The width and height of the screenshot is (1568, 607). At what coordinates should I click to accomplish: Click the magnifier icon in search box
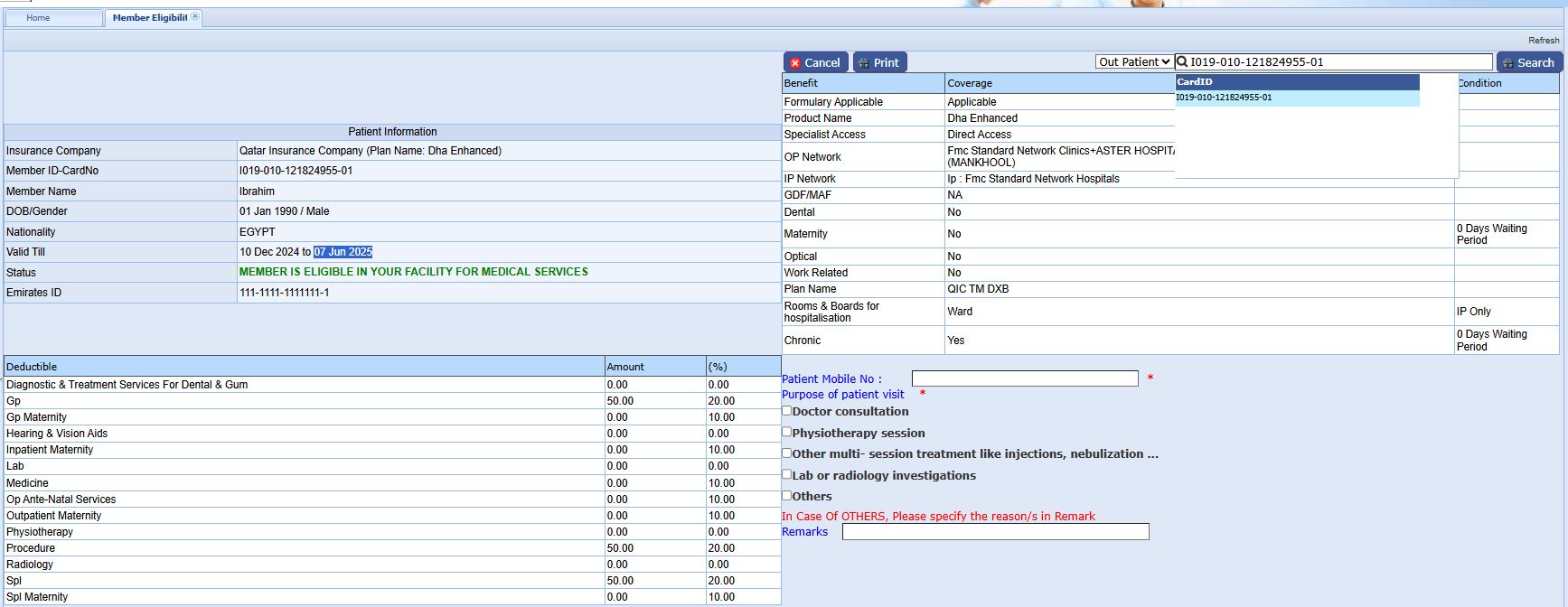tap(1182, 62)
